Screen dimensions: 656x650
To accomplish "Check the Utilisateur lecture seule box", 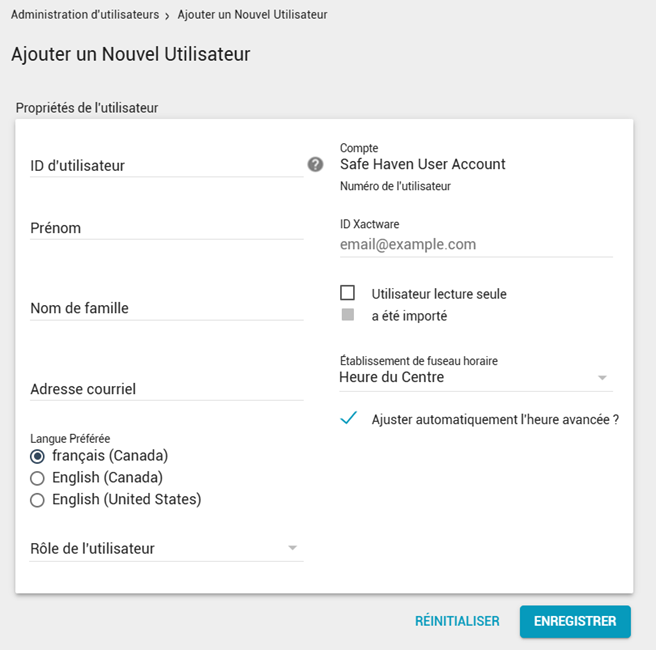I will coord(348,293).
